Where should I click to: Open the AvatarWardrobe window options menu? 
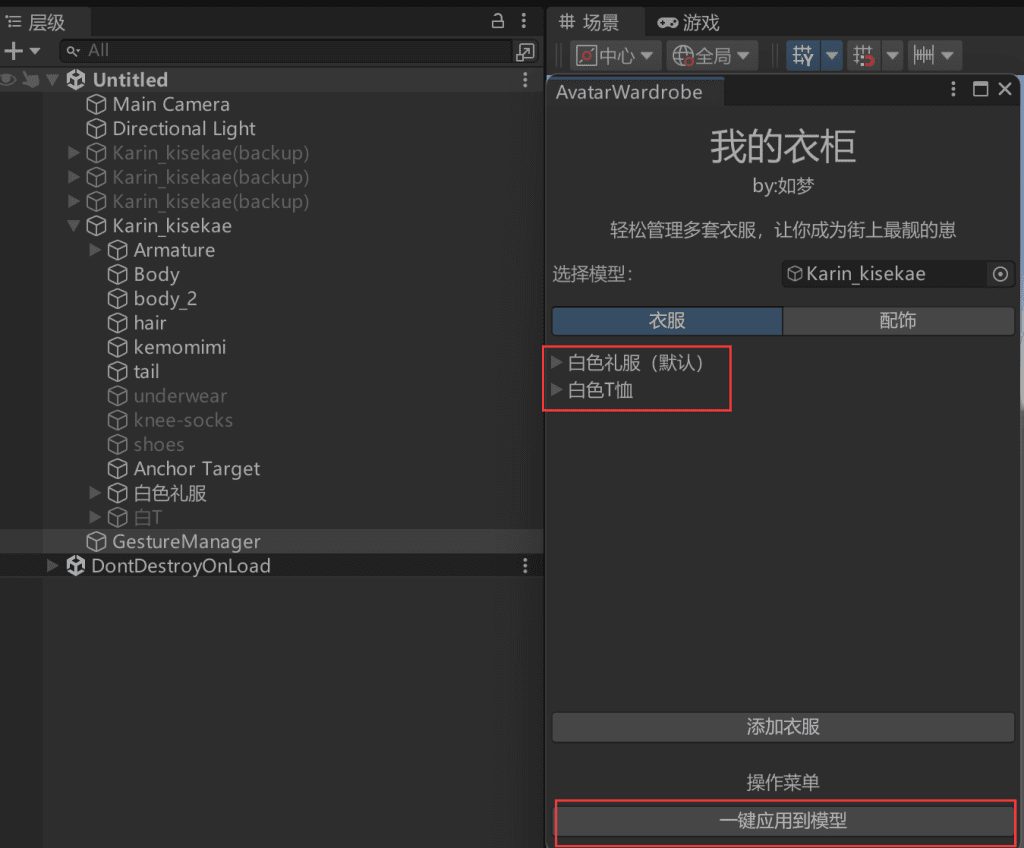(x=954, y=90)
